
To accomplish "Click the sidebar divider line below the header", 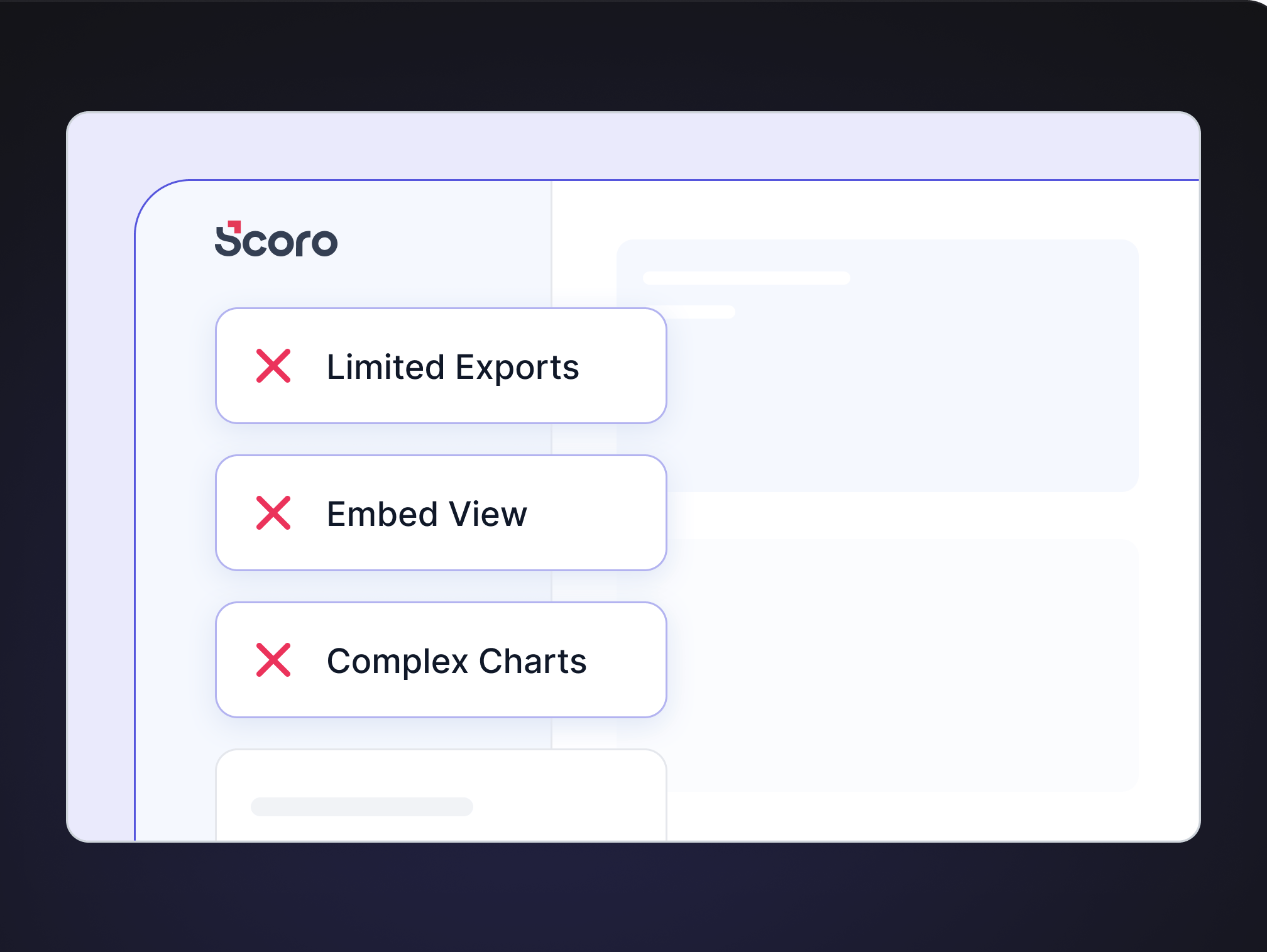I will [x=551, y=251].
